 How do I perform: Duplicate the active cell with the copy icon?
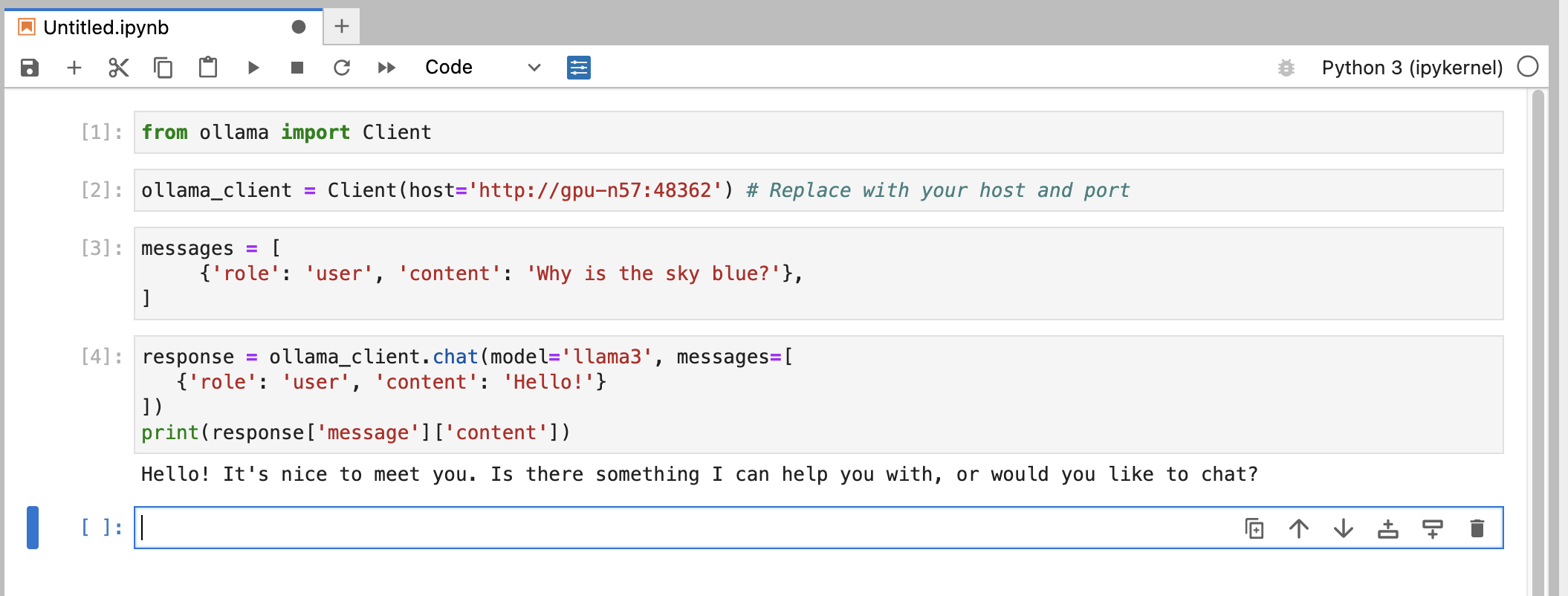[1254, 528]
